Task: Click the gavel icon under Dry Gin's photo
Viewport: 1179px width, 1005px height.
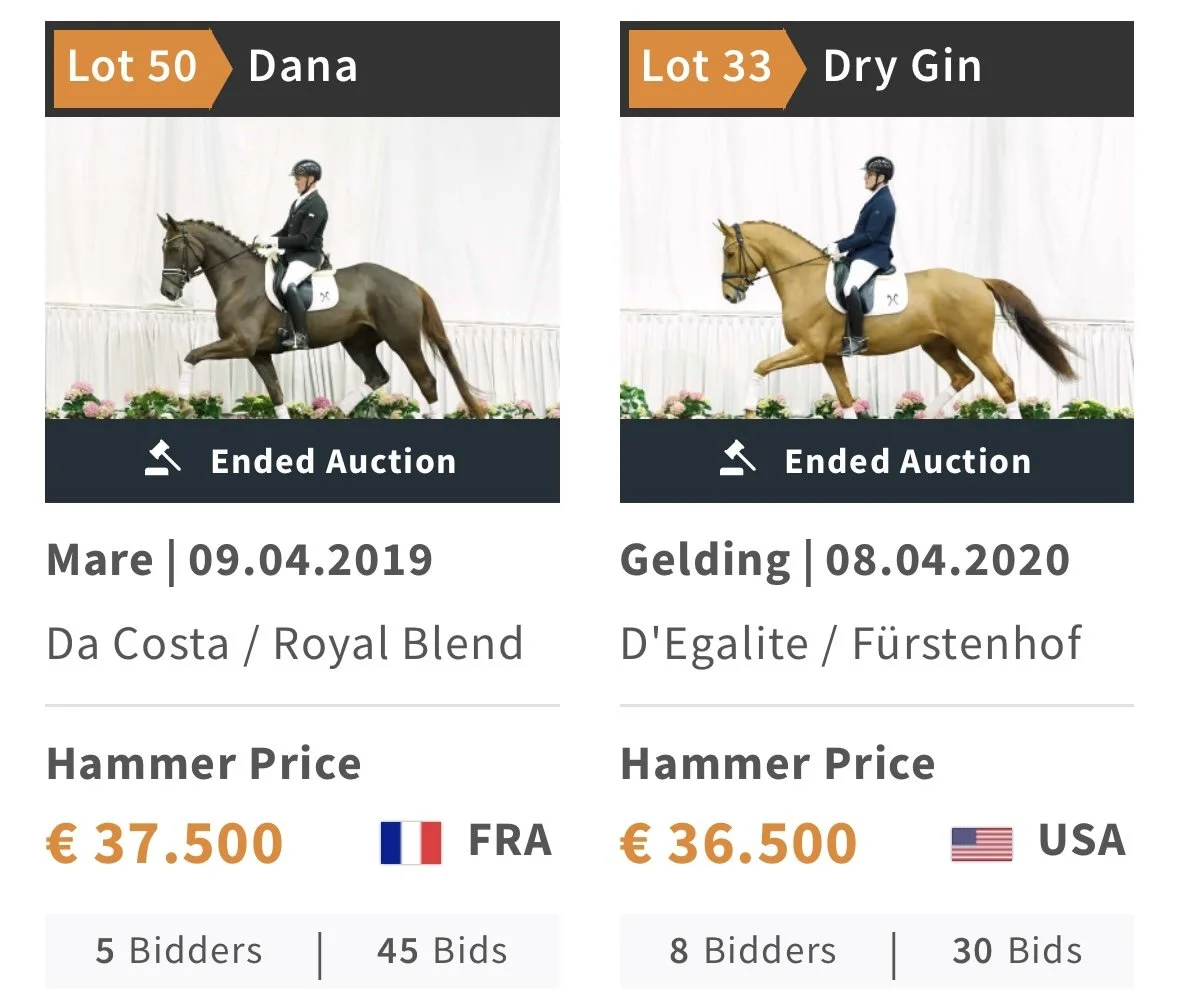Action: click(737, 459)
